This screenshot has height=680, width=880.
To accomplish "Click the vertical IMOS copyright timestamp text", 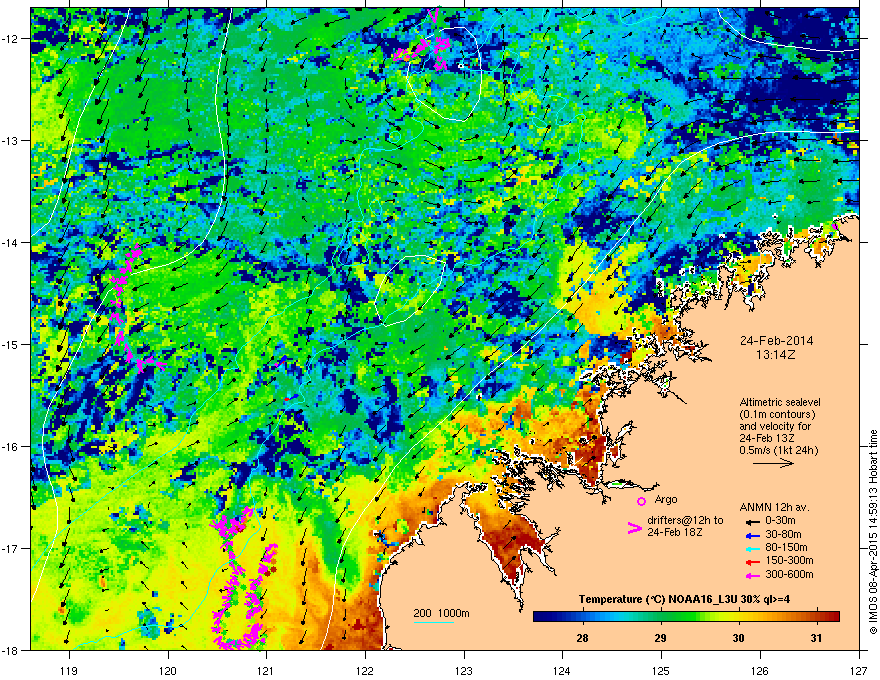I will coord(873,532).
